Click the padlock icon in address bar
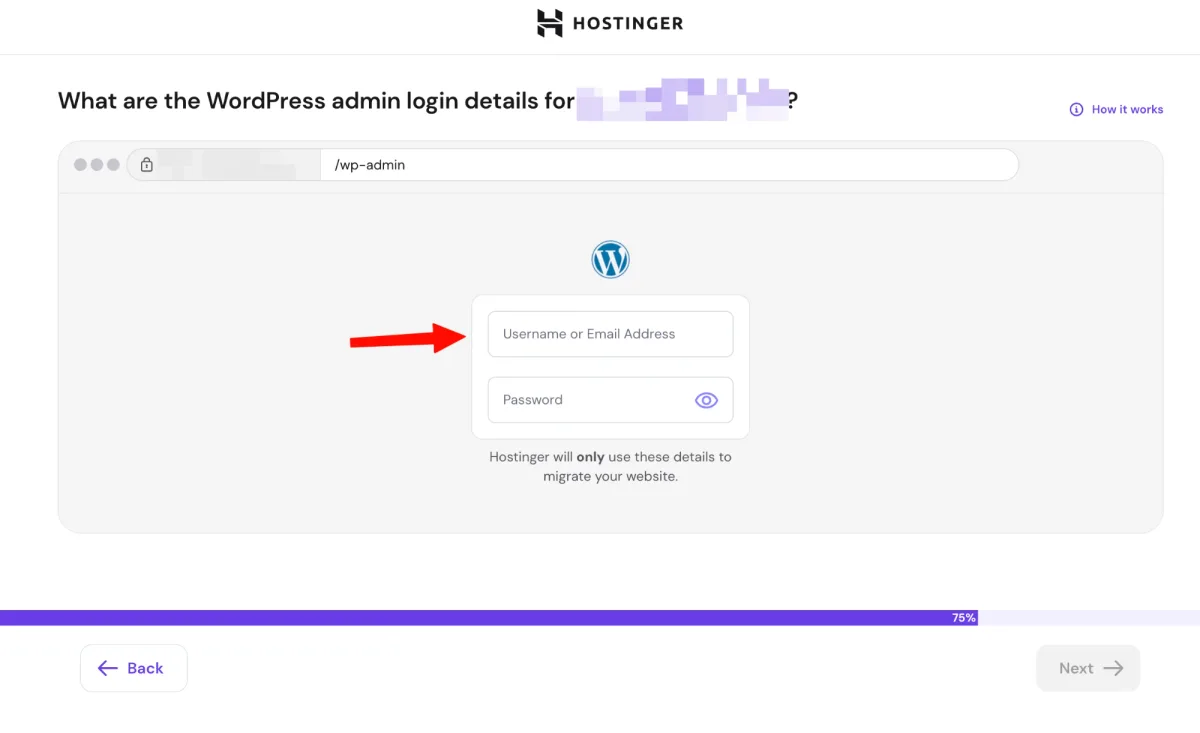Viewport: 1200px width, 733px height. [147, 165]
